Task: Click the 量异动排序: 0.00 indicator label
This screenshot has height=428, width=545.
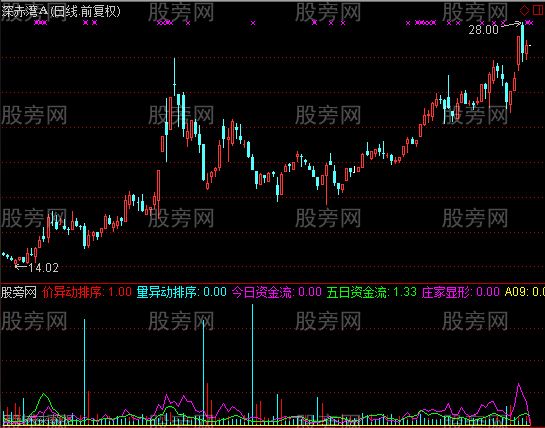Action: pyautogui.click(x=181, y=292)
